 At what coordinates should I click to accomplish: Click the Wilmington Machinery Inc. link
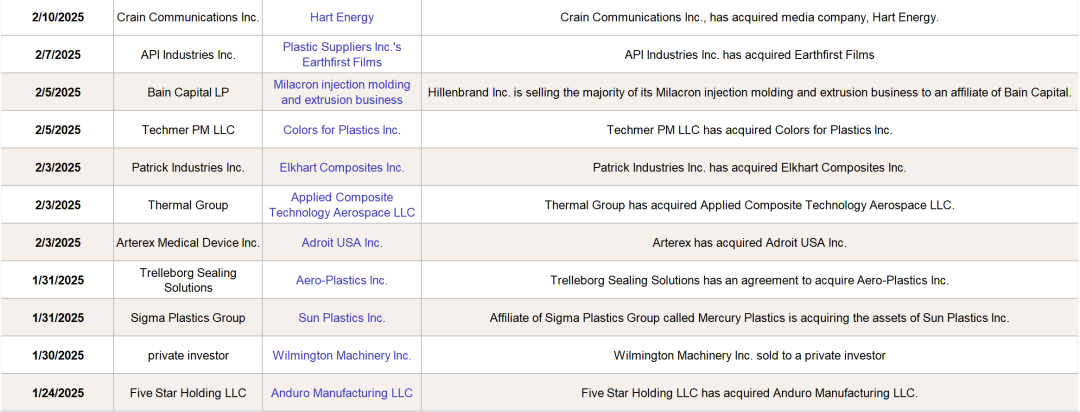[x=342, y=355]
